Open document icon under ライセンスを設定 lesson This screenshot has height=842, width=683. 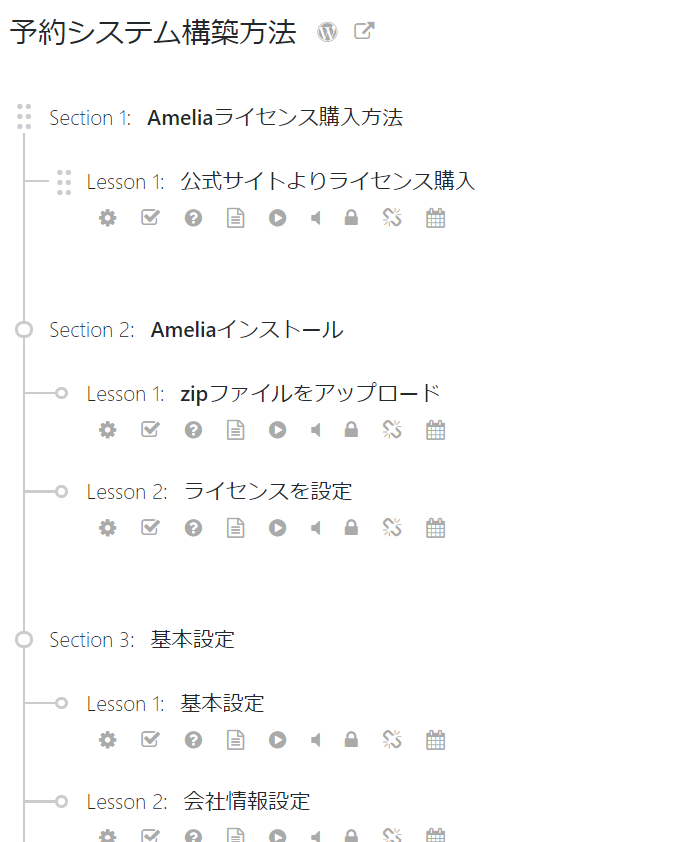pyautogui.click(x=235, y=528)
